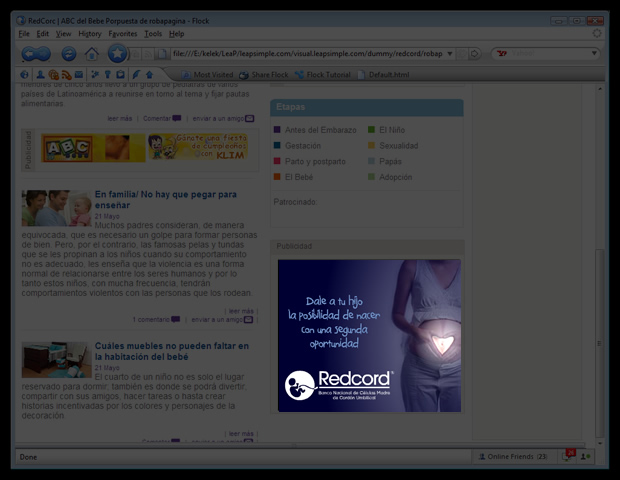Open the Flock Tutorial bookmark
Image resolution: width=620 pixels, height=480 pixels.
[327, 75]
